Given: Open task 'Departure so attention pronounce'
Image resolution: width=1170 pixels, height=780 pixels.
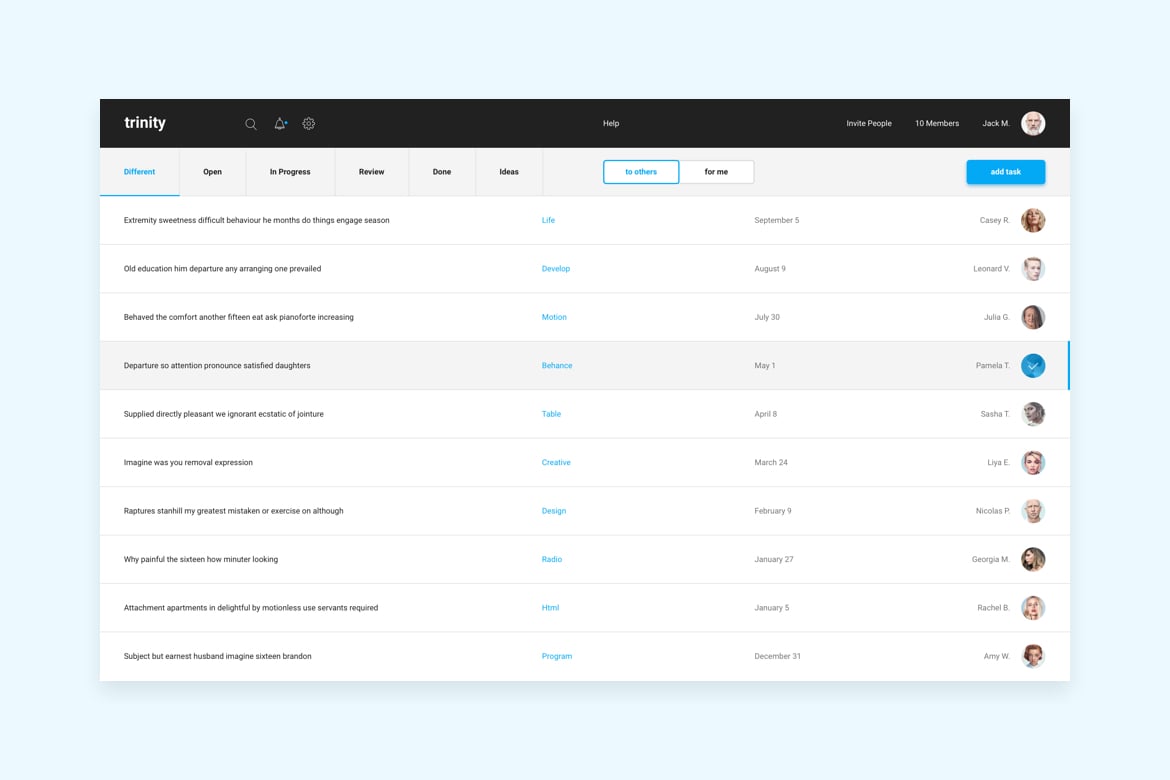Looking at the screenshot, I should 217,366.
